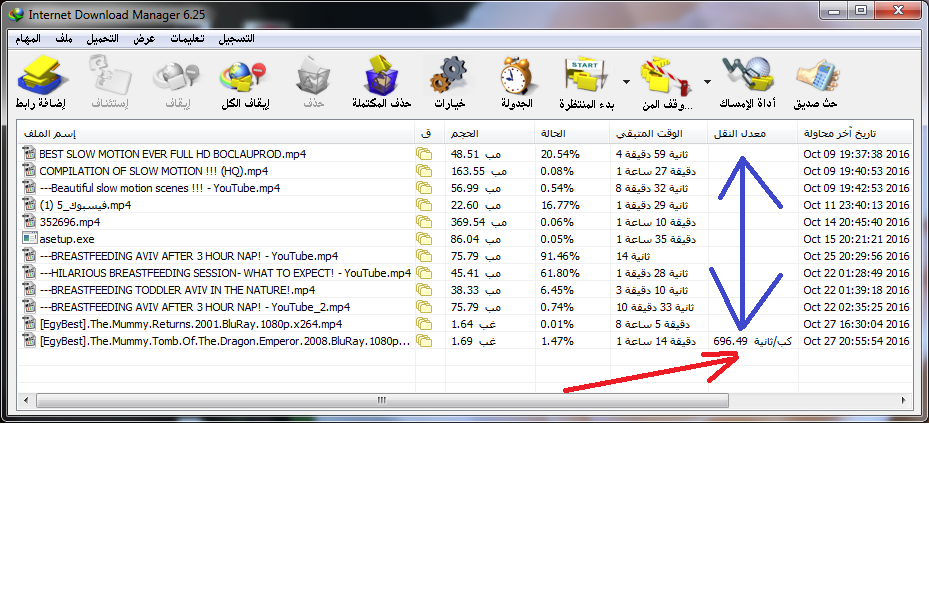
Task: Click the Delete (حذف) toolbar icon
Action: (313, 75)
